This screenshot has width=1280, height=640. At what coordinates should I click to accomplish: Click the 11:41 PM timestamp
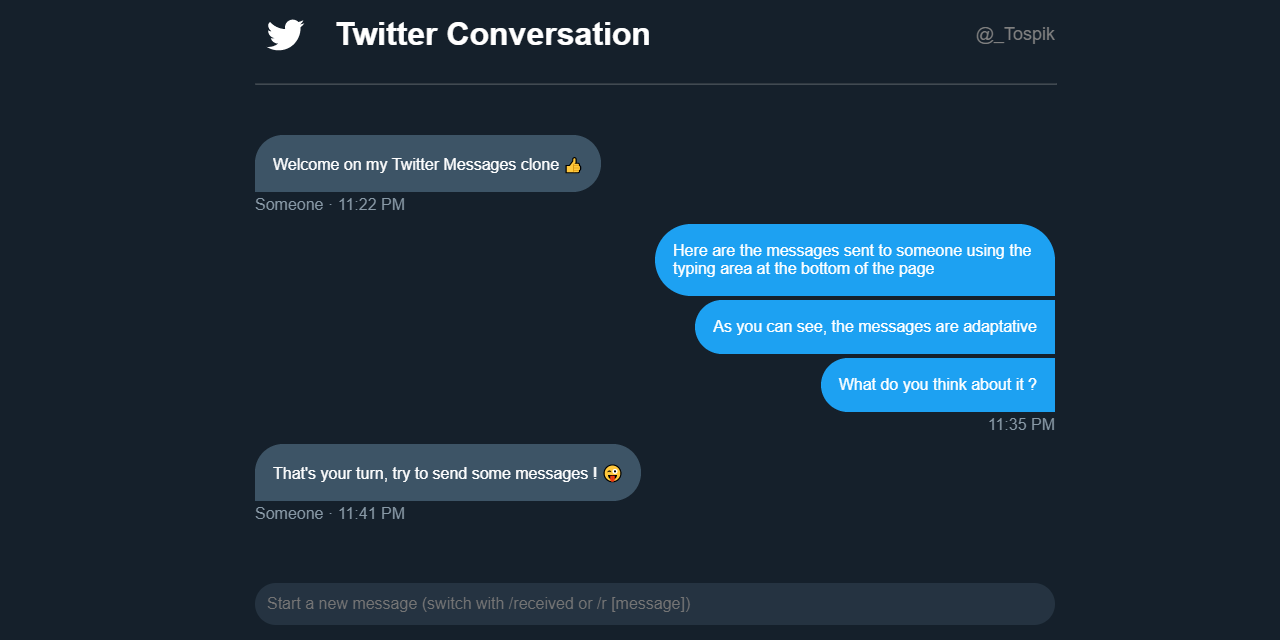pos(371,514)
